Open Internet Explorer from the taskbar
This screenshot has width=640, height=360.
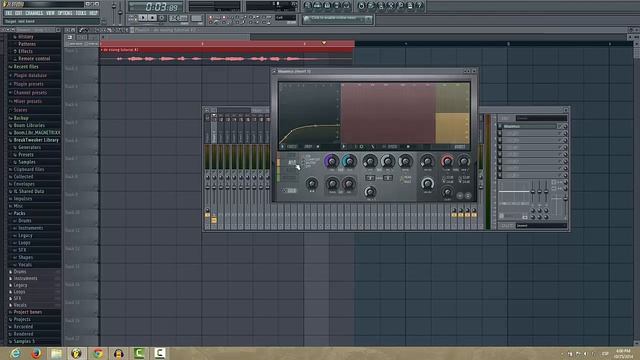(x=15, y=353)
